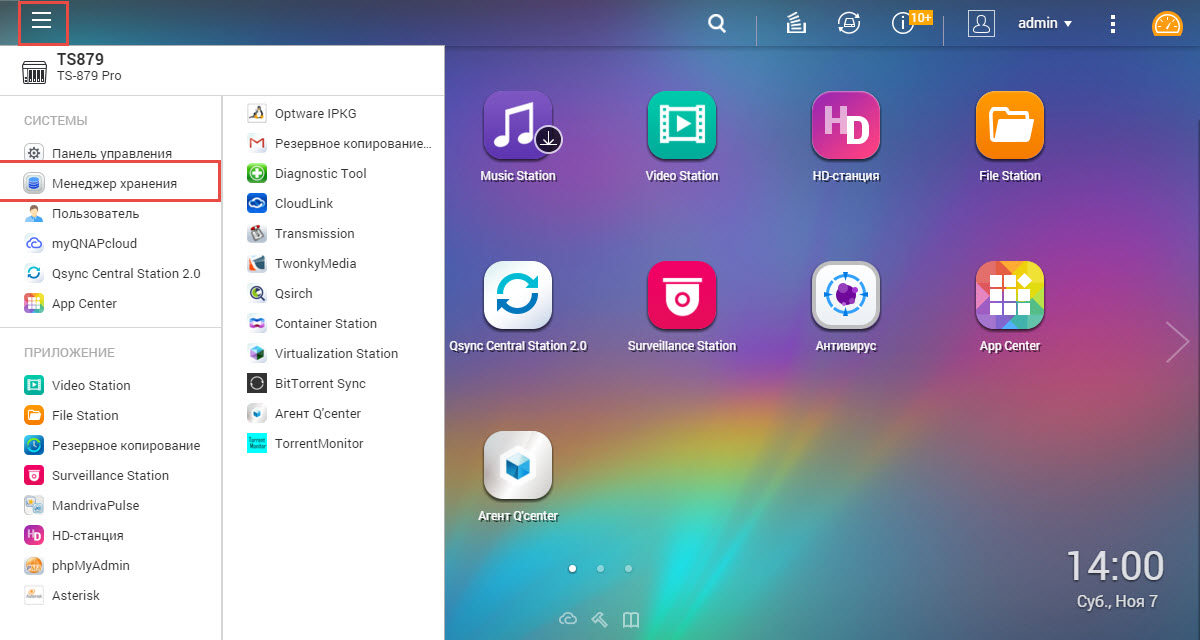Go to next desktop page arrow

tap(1177, 342)
